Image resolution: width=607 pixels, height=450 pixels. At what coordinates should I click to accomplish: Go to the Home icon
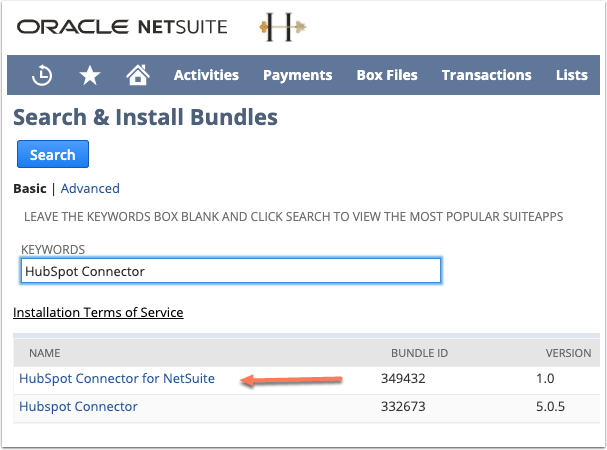(138, 75)
